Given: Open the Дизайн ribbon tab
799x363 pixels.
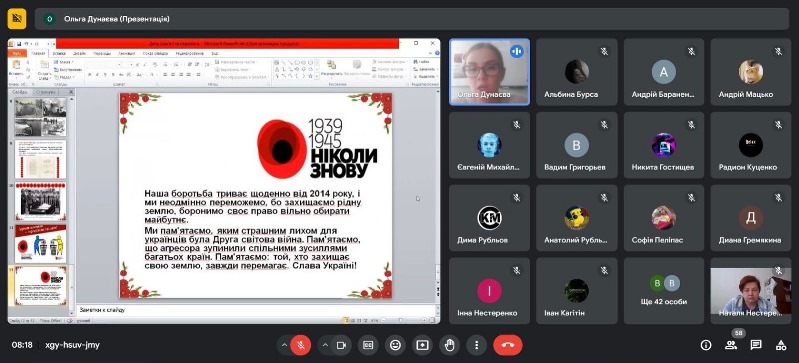Looking at the screenshot, I should [x=79, y=53].
